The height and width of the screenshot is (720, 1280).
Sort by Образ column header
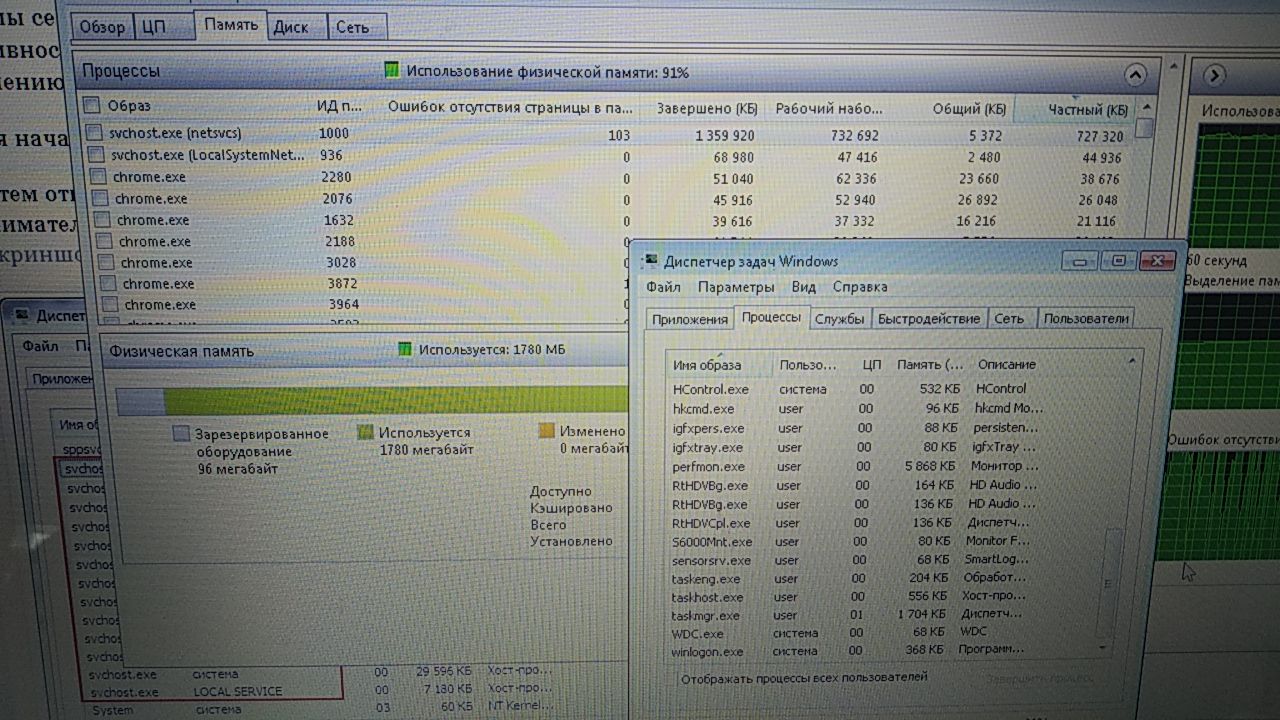[129, 106]
